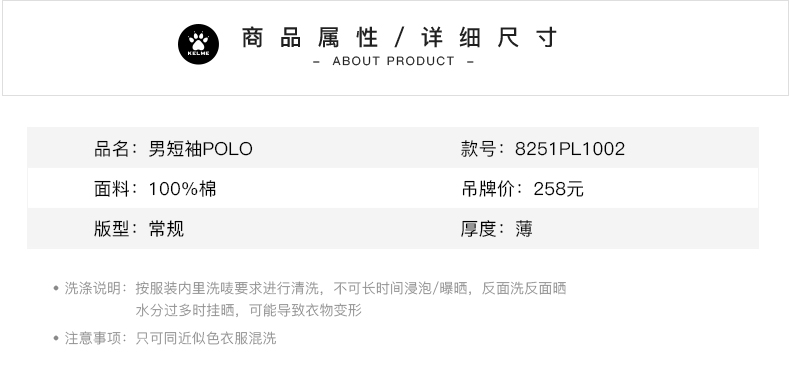This screenshot has height=380, width=790.
Task: Click the fit value 常规
Action: 166,229
